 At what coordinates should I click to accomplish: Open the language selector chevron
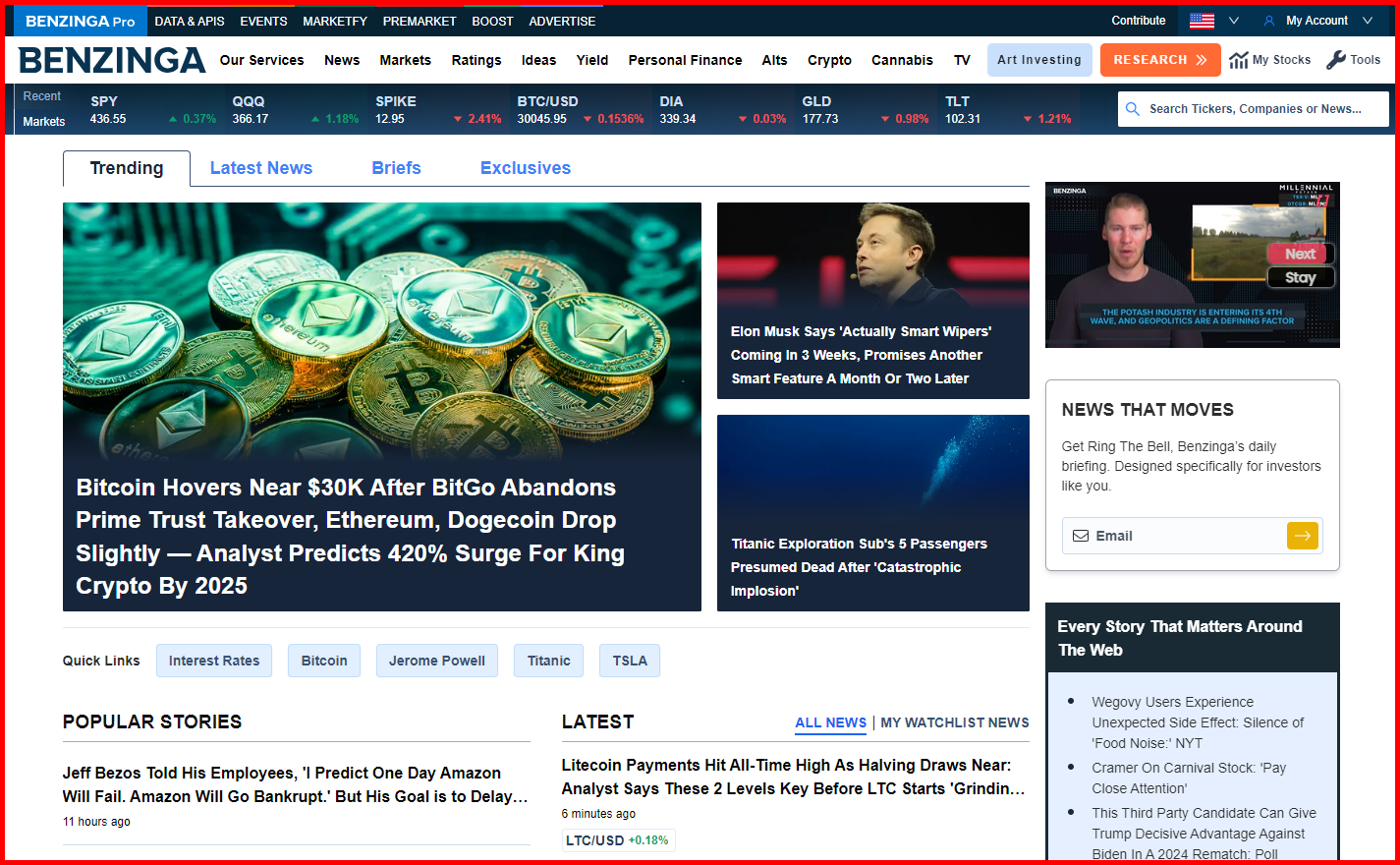coord(1234,20)
